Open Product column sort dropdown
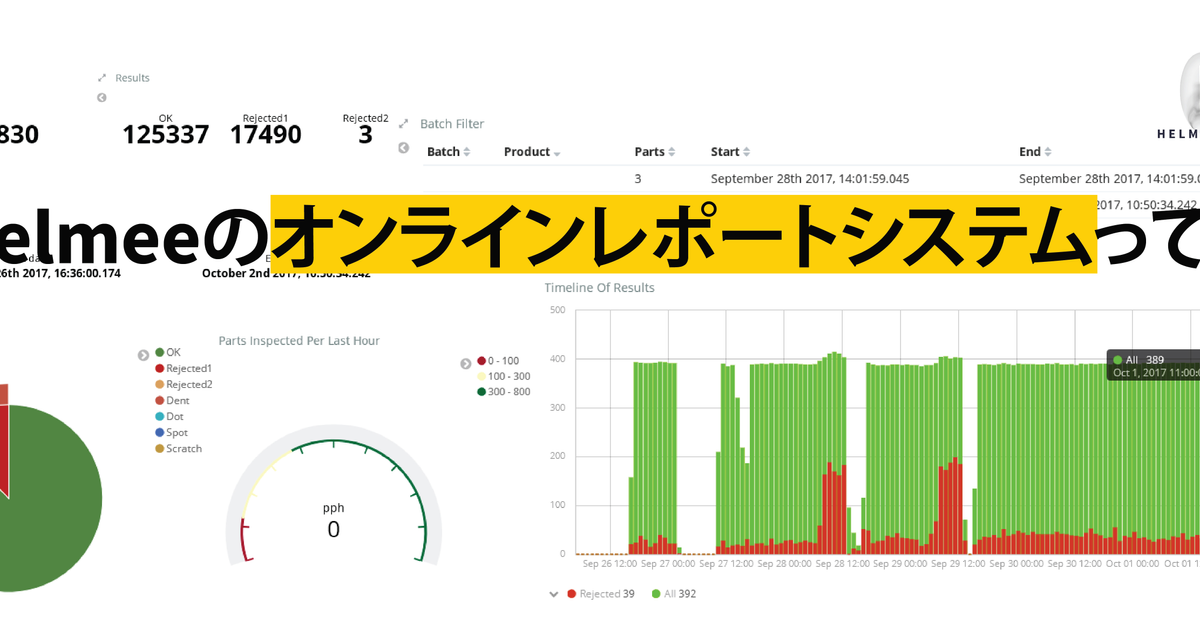The width and height of the screenshot is (1200, 630). pos(557,153)
